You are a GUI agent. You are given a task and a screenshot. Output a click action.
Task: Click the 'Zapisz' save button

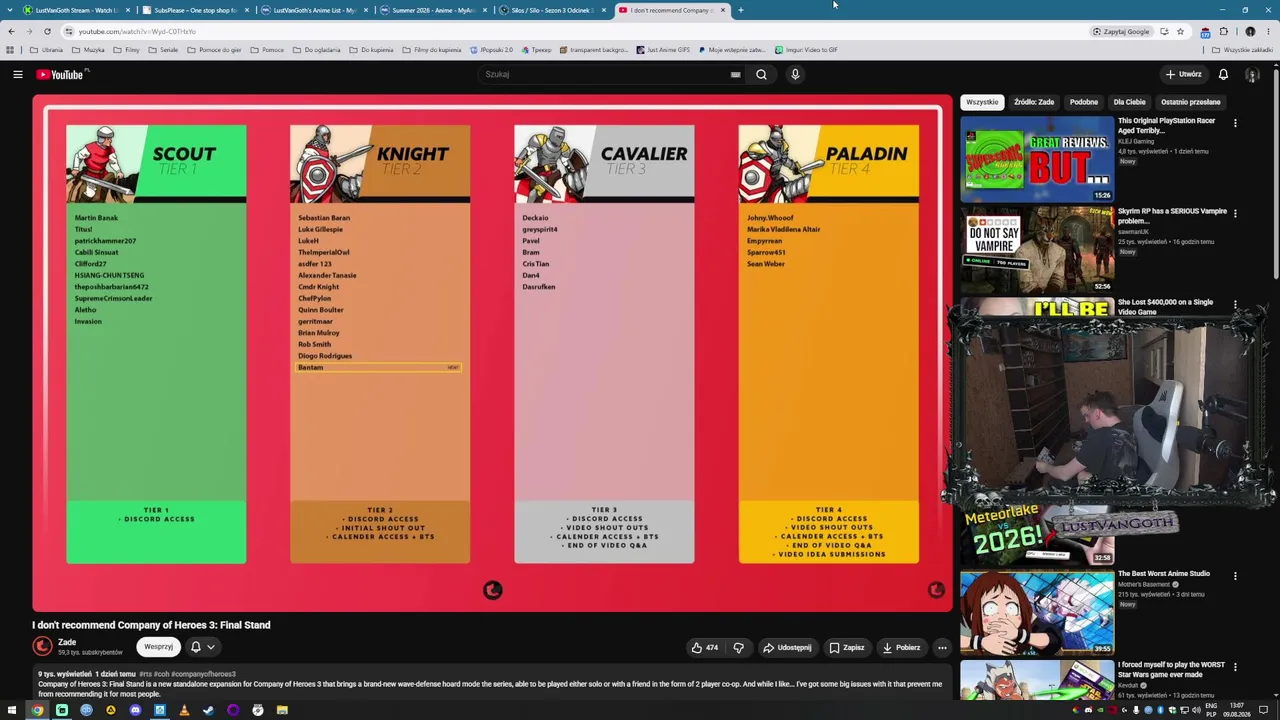click(846, 647)
